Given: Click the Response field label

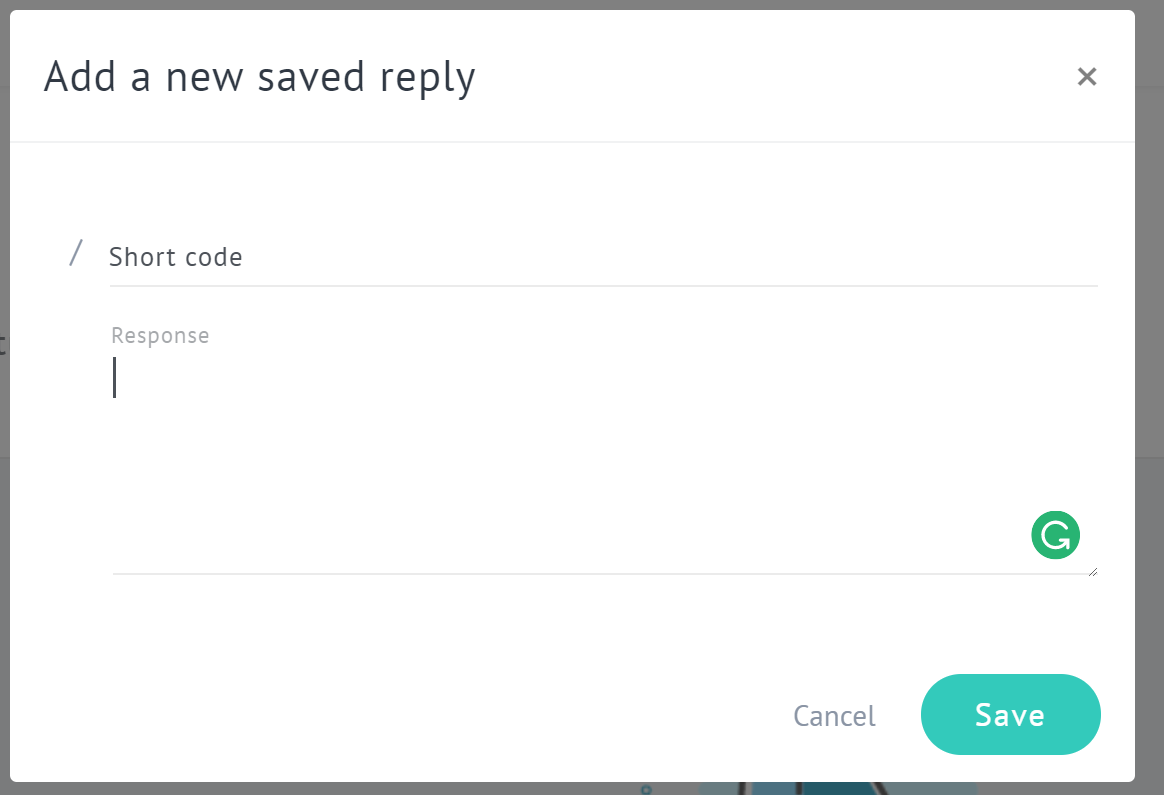Looking at the screenshot, I should pyautogui.click(x=160, y=336).
